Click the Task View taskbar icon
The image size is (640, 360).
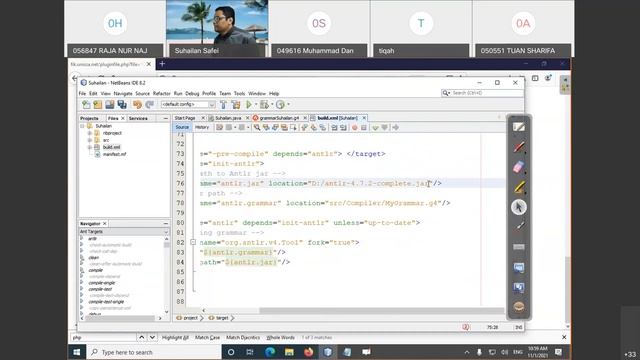pos(250,352)
